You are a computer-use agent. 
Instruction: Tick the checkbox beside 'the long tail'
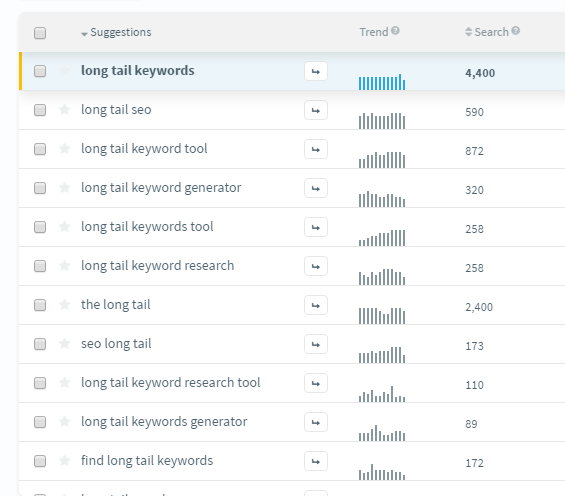pyautogui.click(x=40, y=305)
